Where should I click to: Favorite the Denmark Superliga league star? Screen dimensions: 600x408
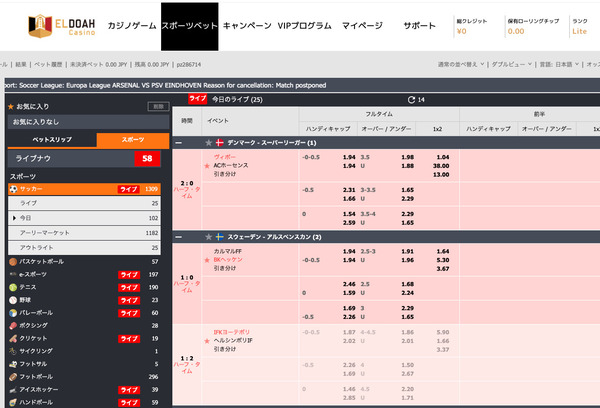pos(209,143)
